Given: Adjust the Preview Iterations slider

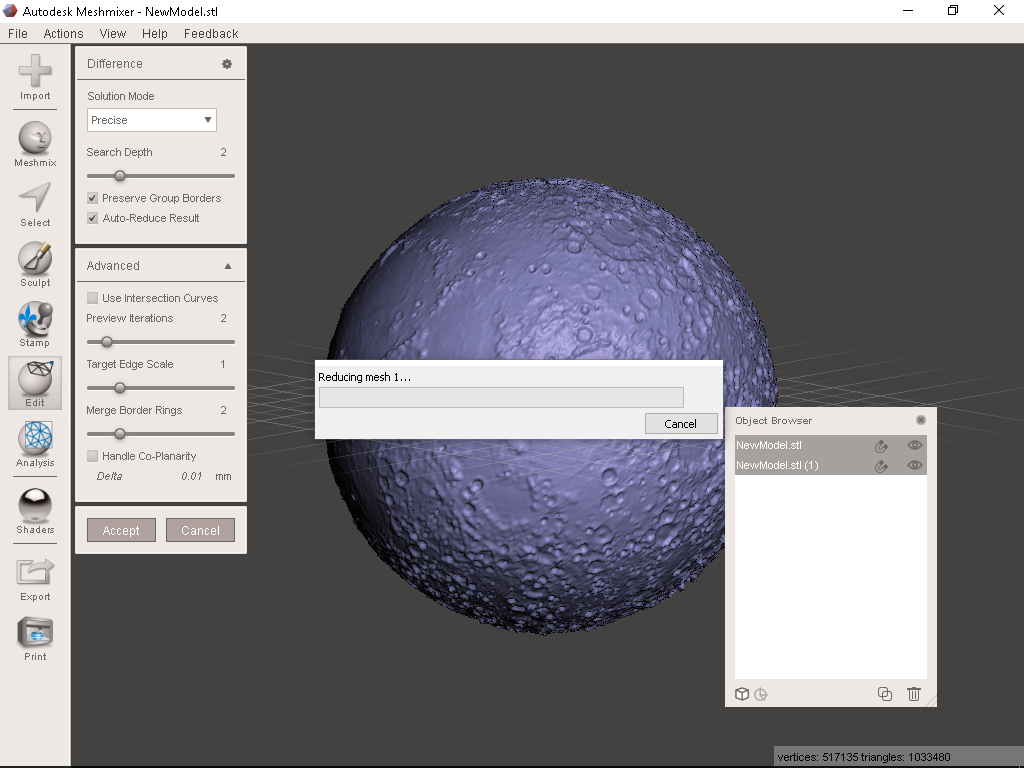Looking at the screenshot, I should pyautogui.click(x=107, y=342).
